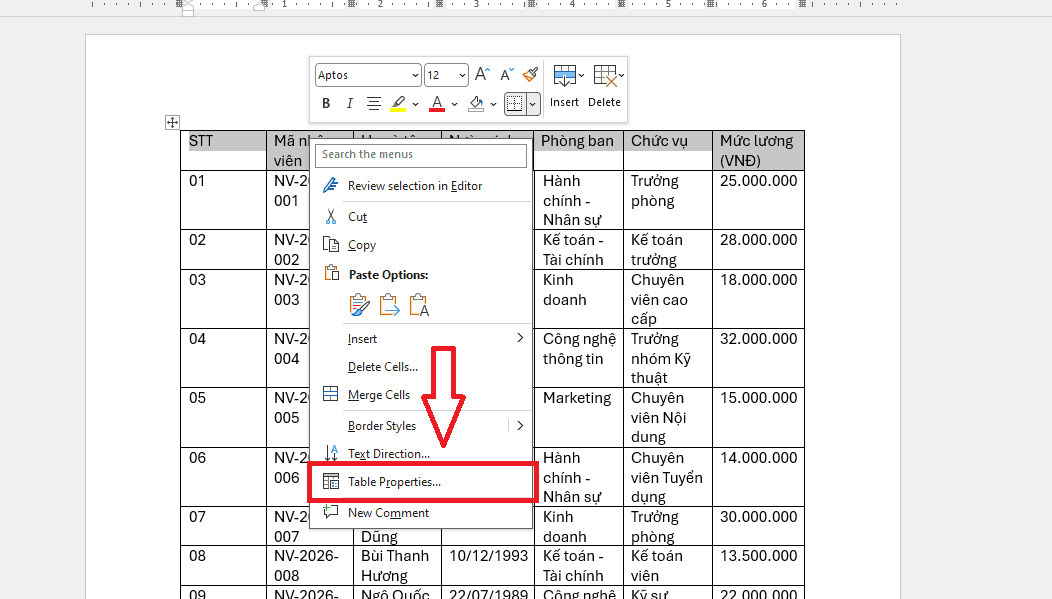Click the salary cell 28.000.000
The height and width of the screenshot is (599, 1052).
click(x=758, y=250)
